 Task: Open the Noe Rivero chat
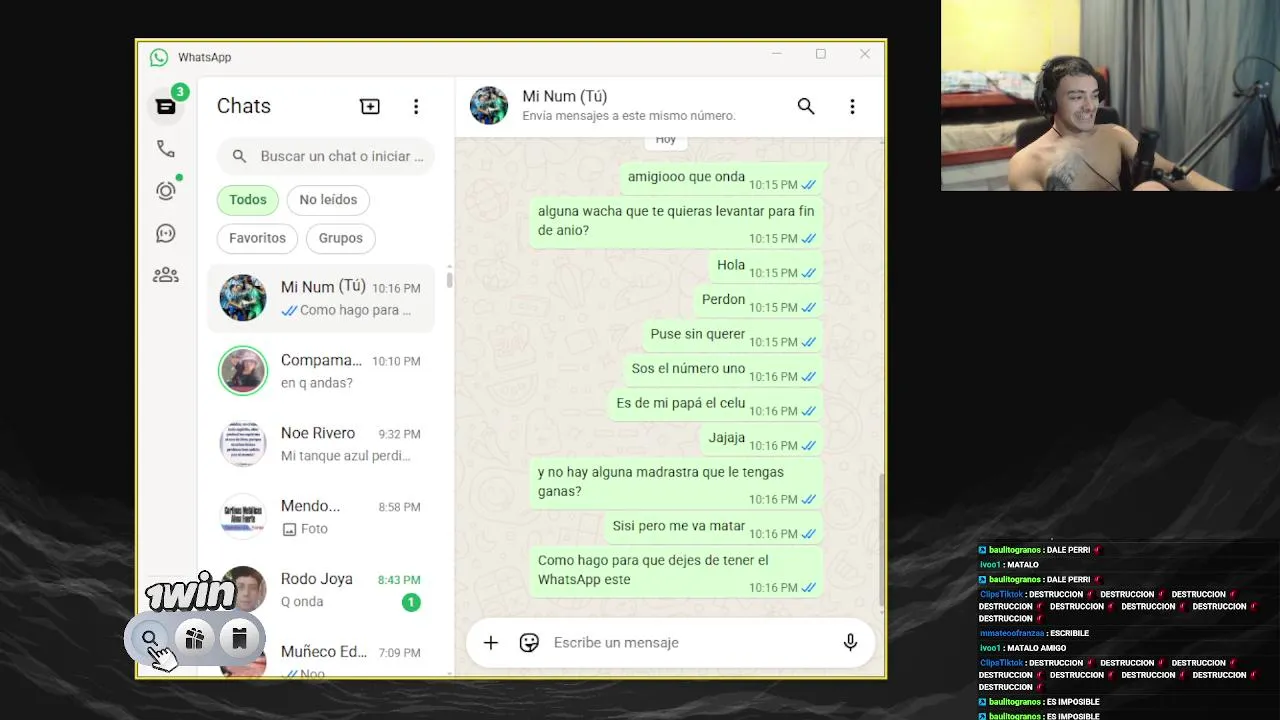pyautogui.click(x=321, y=444)
